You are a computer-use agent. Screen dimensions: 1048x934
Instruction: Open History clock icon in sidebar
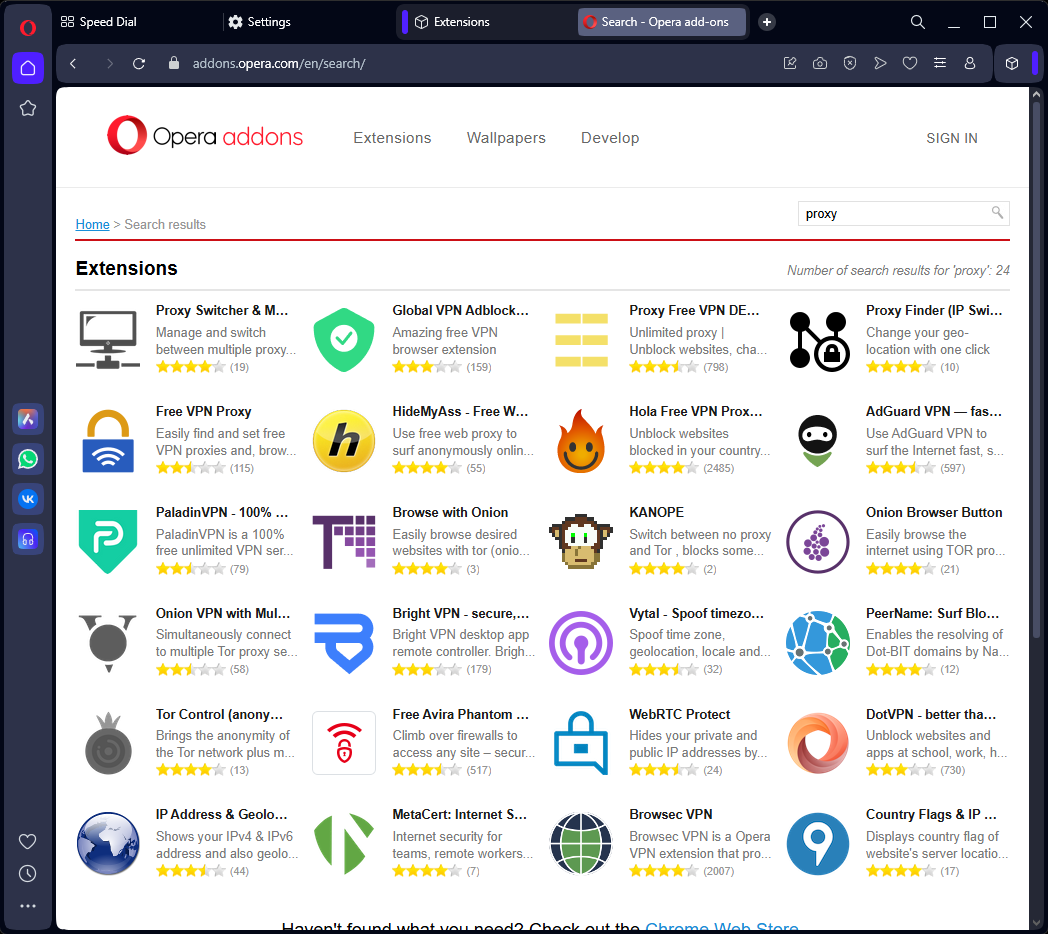coord(27,873)
